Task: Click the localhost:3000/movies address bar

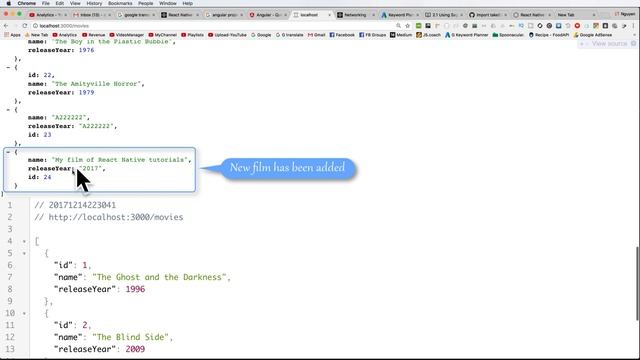Action: click(x=212, y=26)
